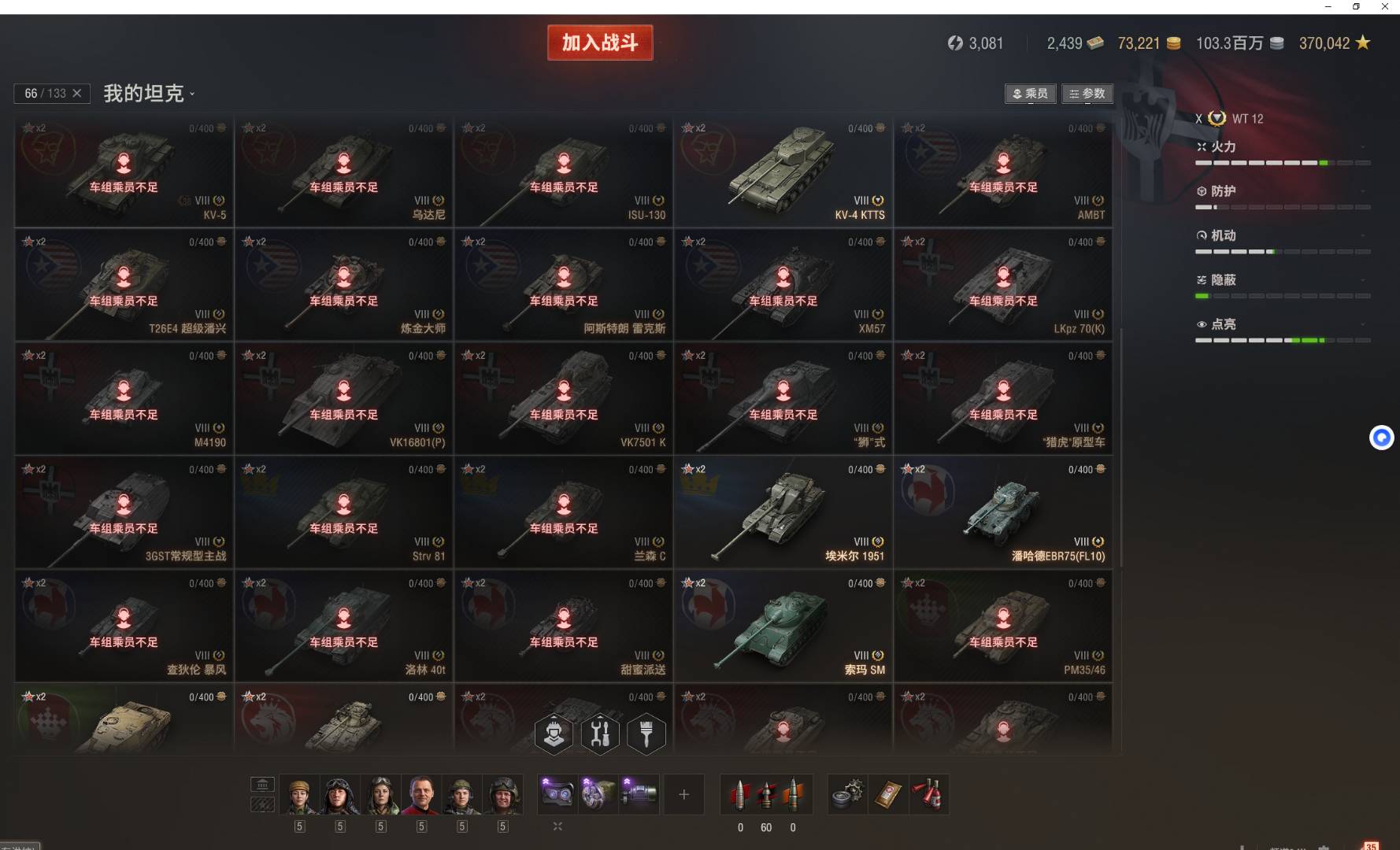Open the wrench maintenance hexagon icon
The width and height of the screenshot is (1400, 850).
(x=600, y=734)
